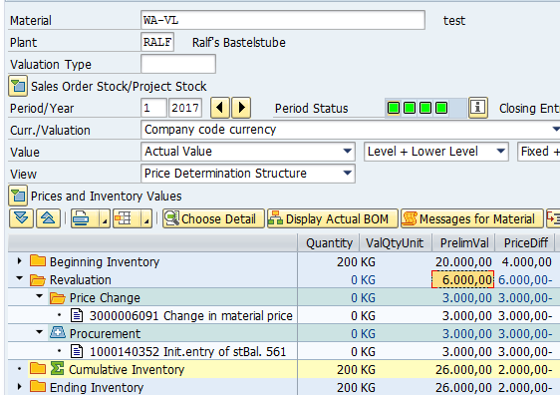Click the Cumulative Inventory folder icon
560x395 pixels.
[x=38, y=369]
